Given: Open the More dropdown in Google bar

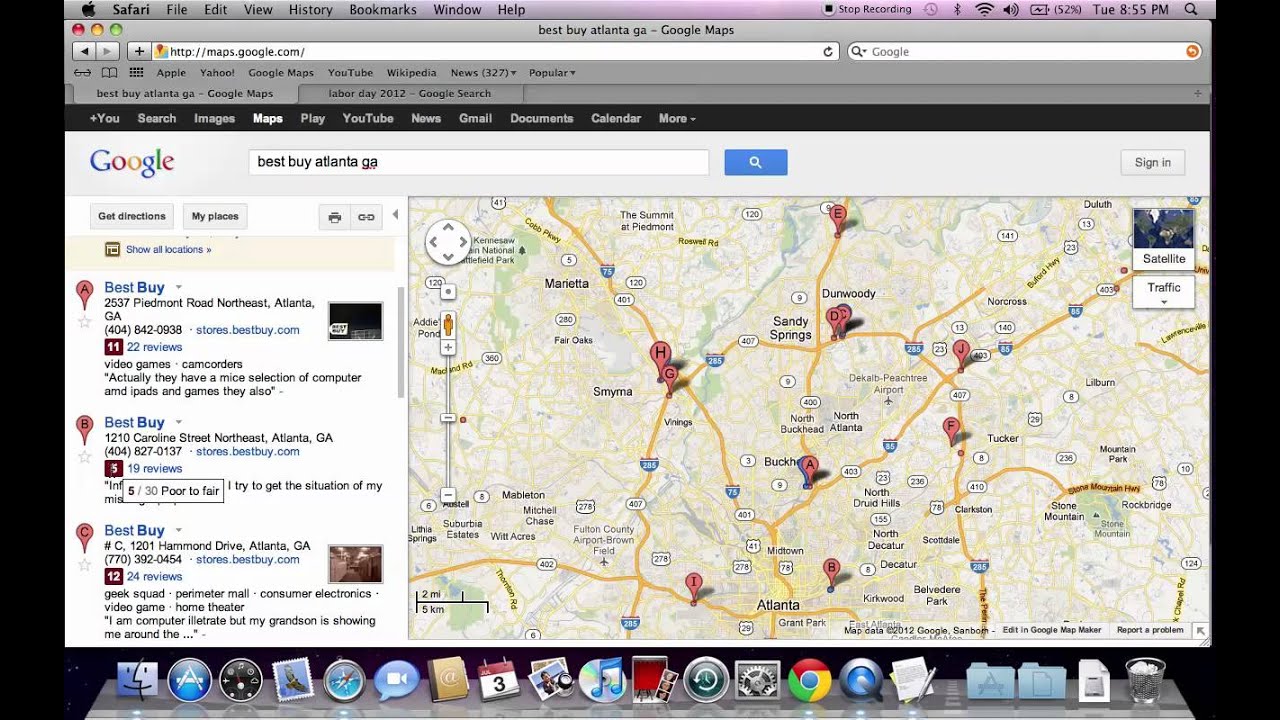Looking at the screenshot, I should click(x=677, y=118).
